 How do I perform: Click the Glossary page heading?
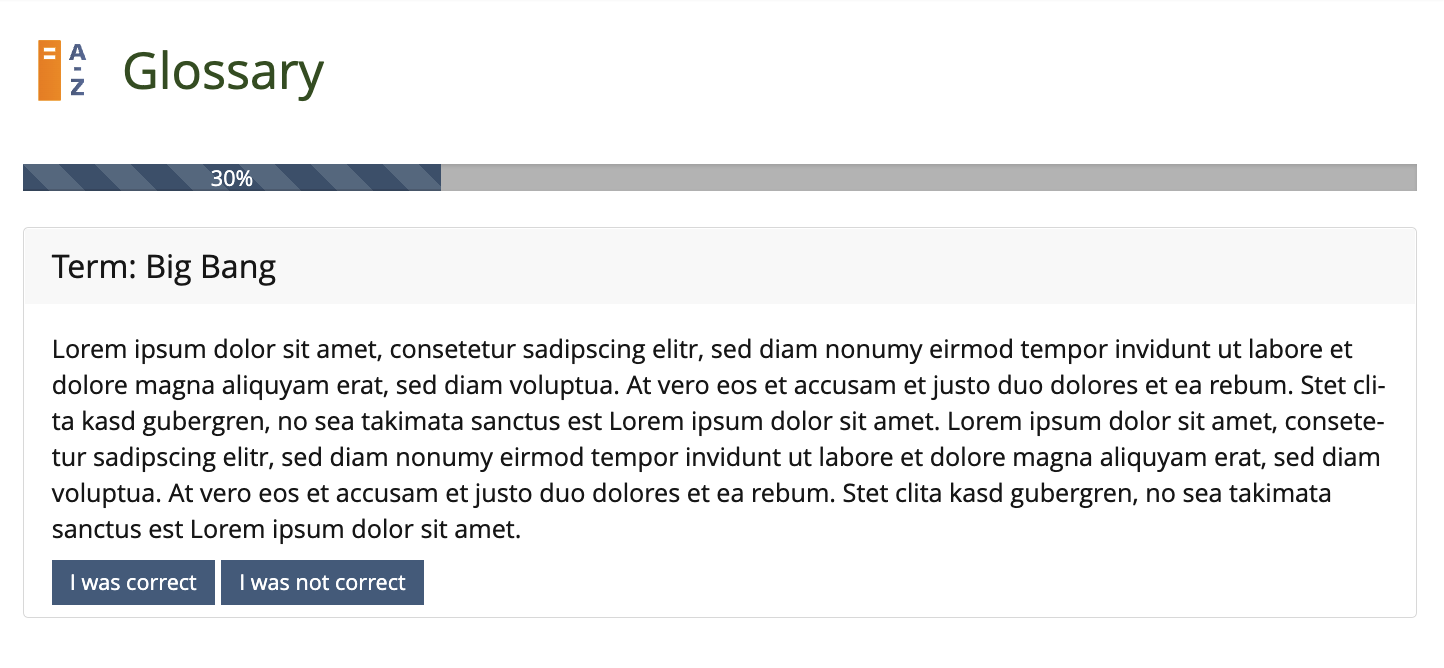[x=223, y=71]
